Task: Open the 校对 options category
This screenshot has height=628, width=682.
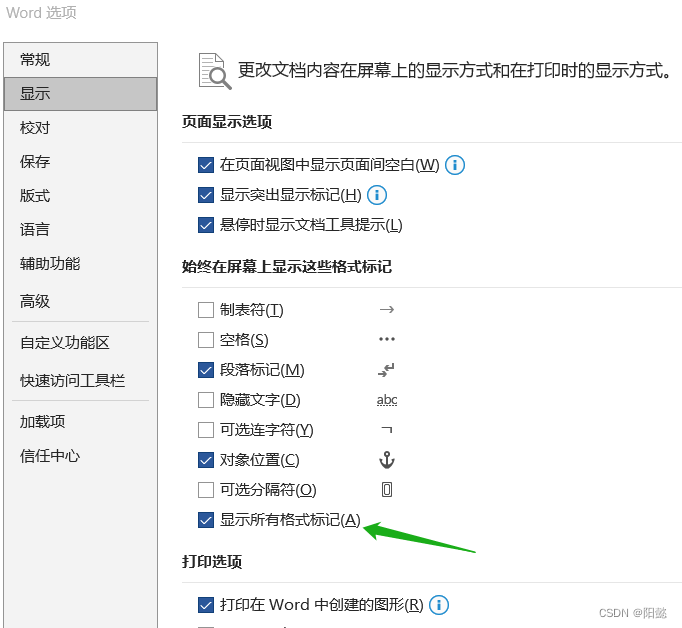Action: [x=80, y=128]
